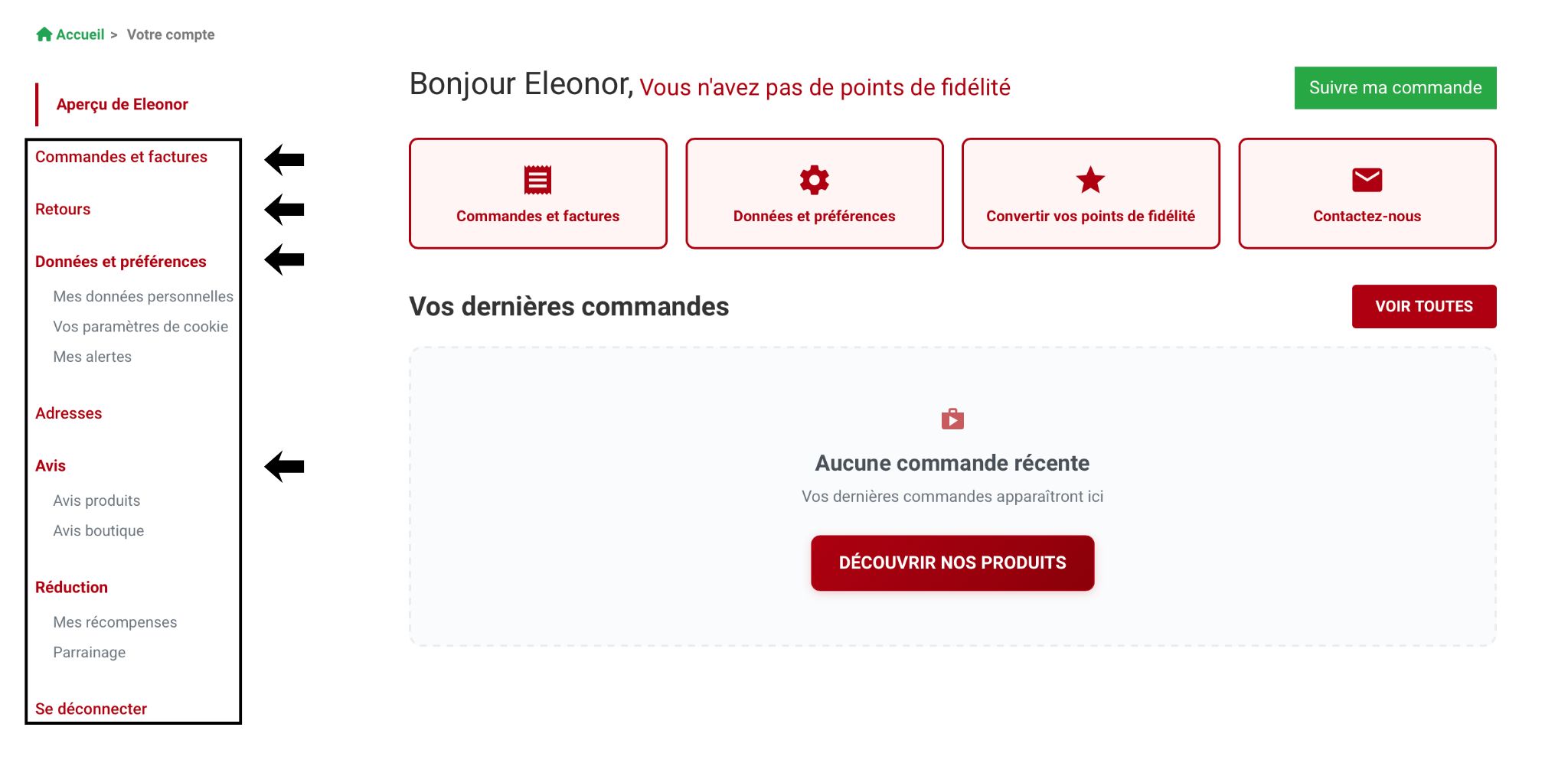Select Aperçu de Eleonor in sidebar

point(122,104)
